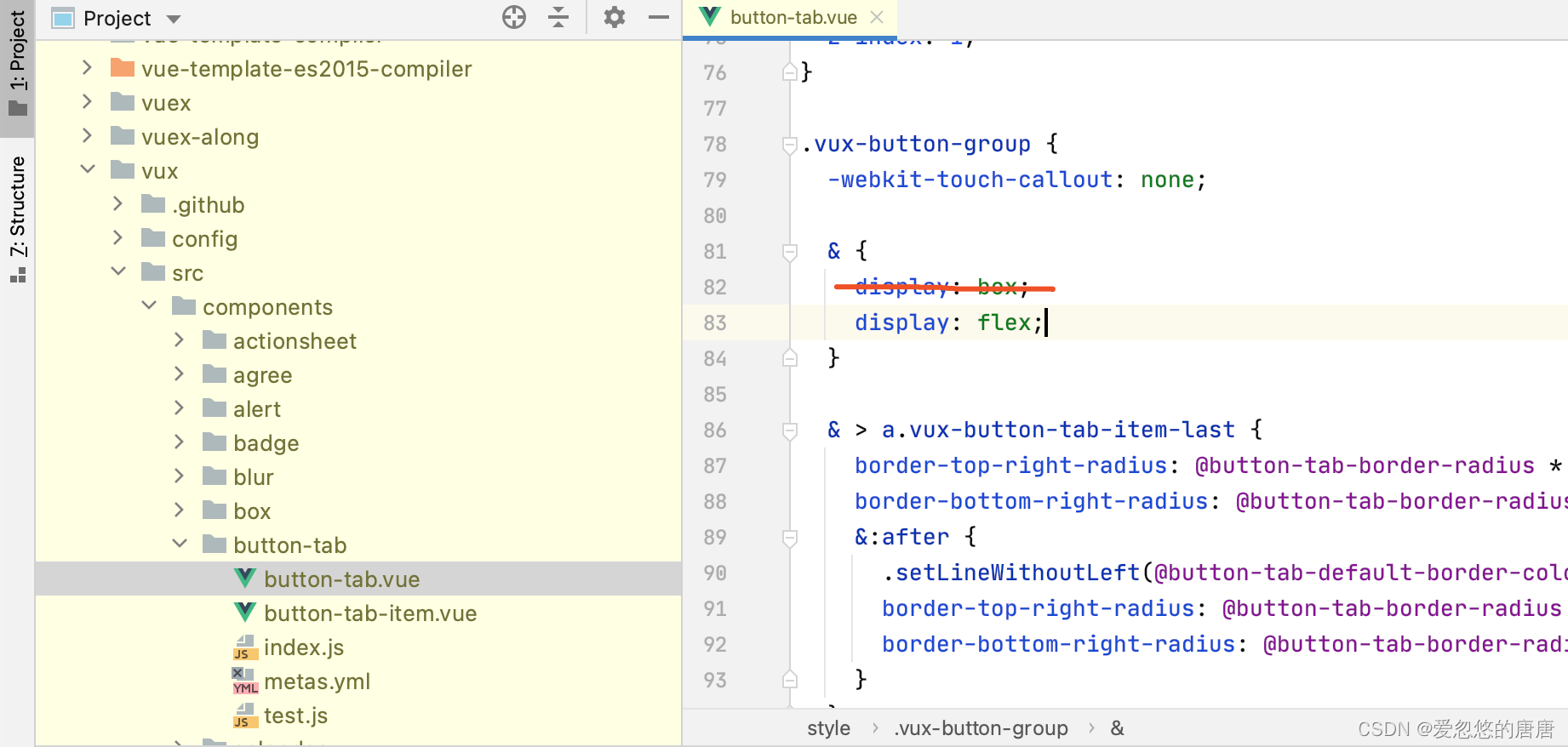Click the Vue icon of button-tab-item.vue
The width and height of the screenshot is (1568, 747).
tap(245, 612)
